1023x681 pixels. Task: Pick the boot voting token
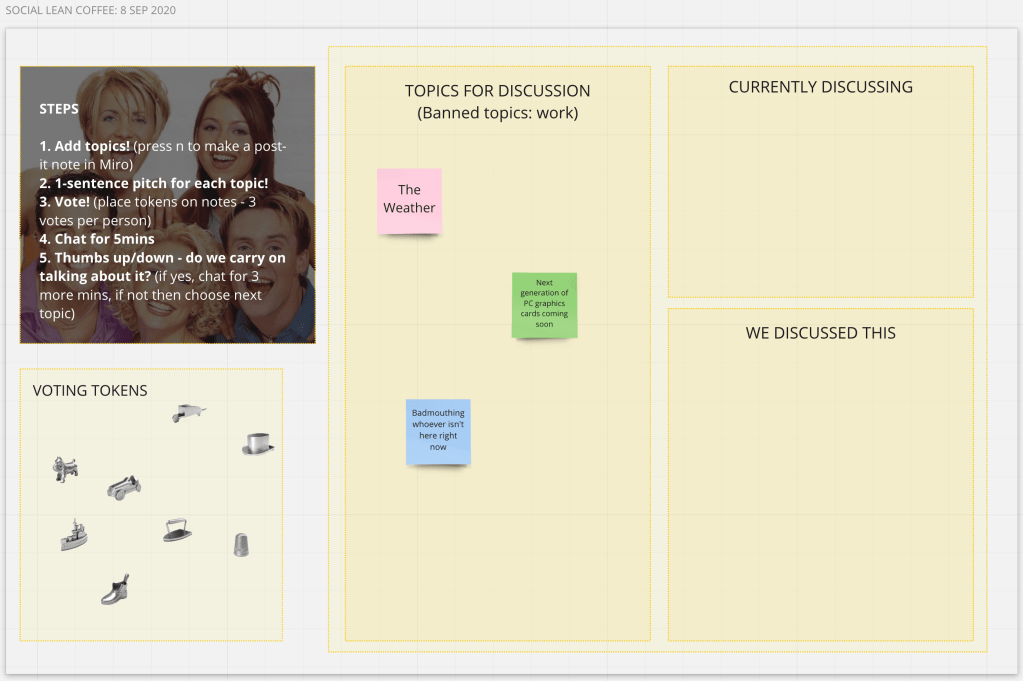click(x=115, y=590)
